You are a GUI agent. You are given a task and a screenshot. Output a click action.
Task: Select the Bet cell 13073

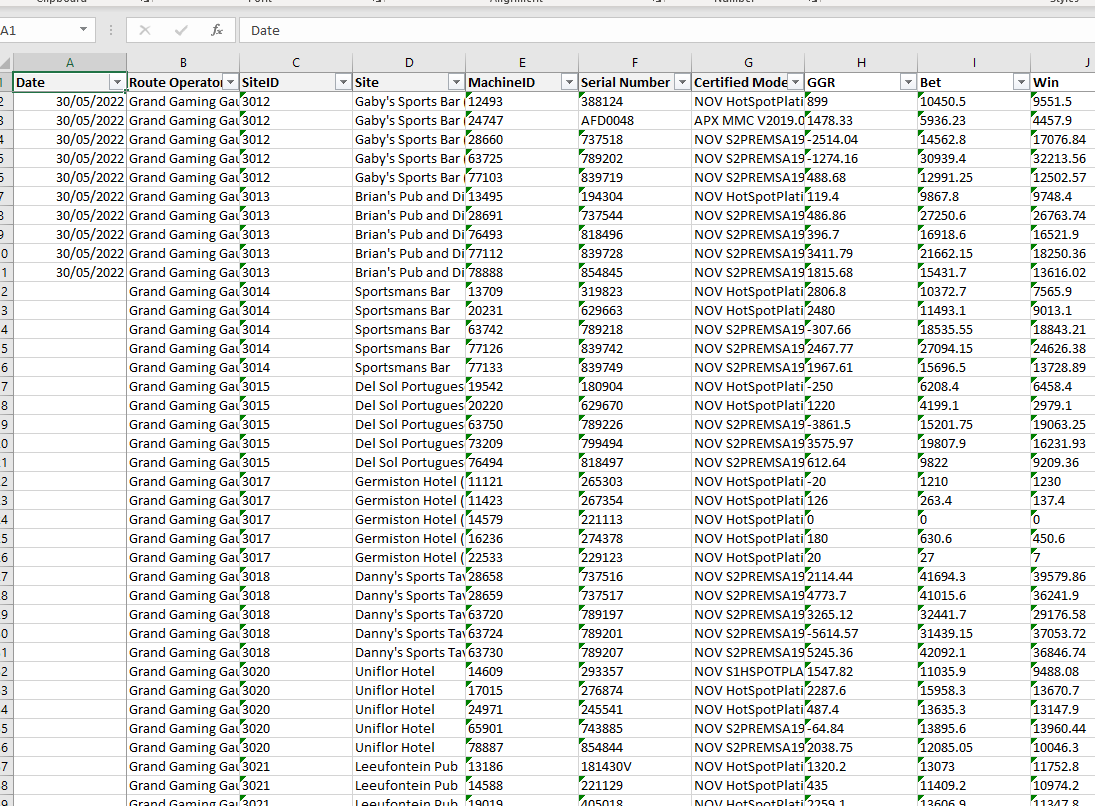(x=974, y=766)
